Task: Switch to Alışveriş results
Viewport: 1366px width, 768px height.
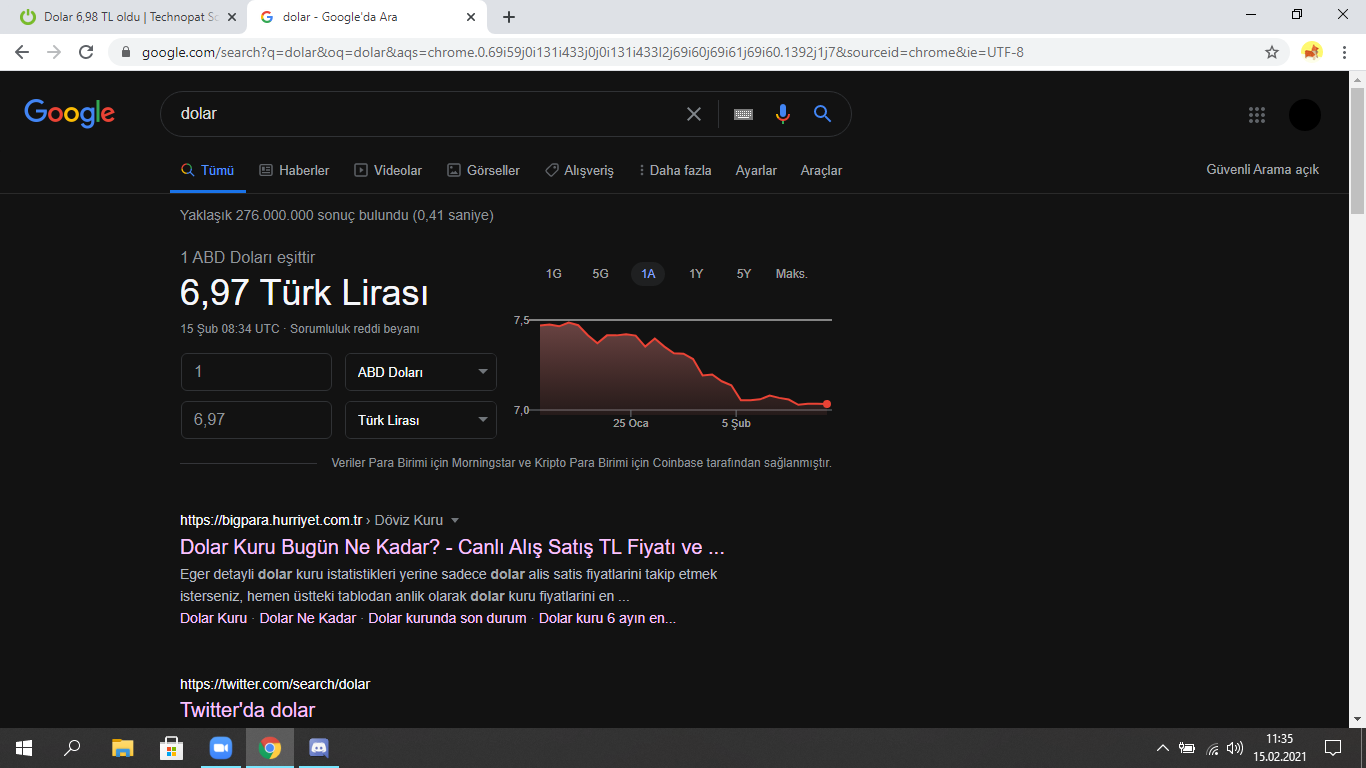Action: (x=579, y=171)
